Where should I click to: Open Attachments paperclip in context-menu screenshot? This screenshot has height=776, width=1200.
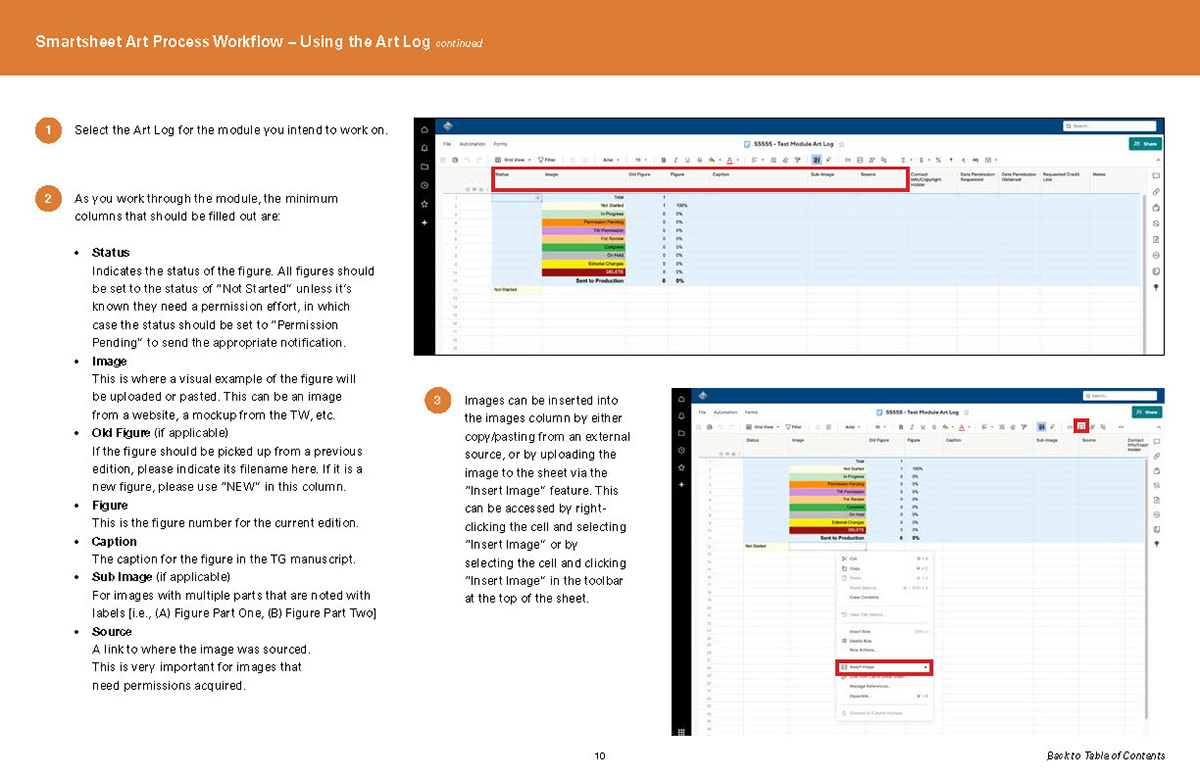click(x=1156, y=456)
